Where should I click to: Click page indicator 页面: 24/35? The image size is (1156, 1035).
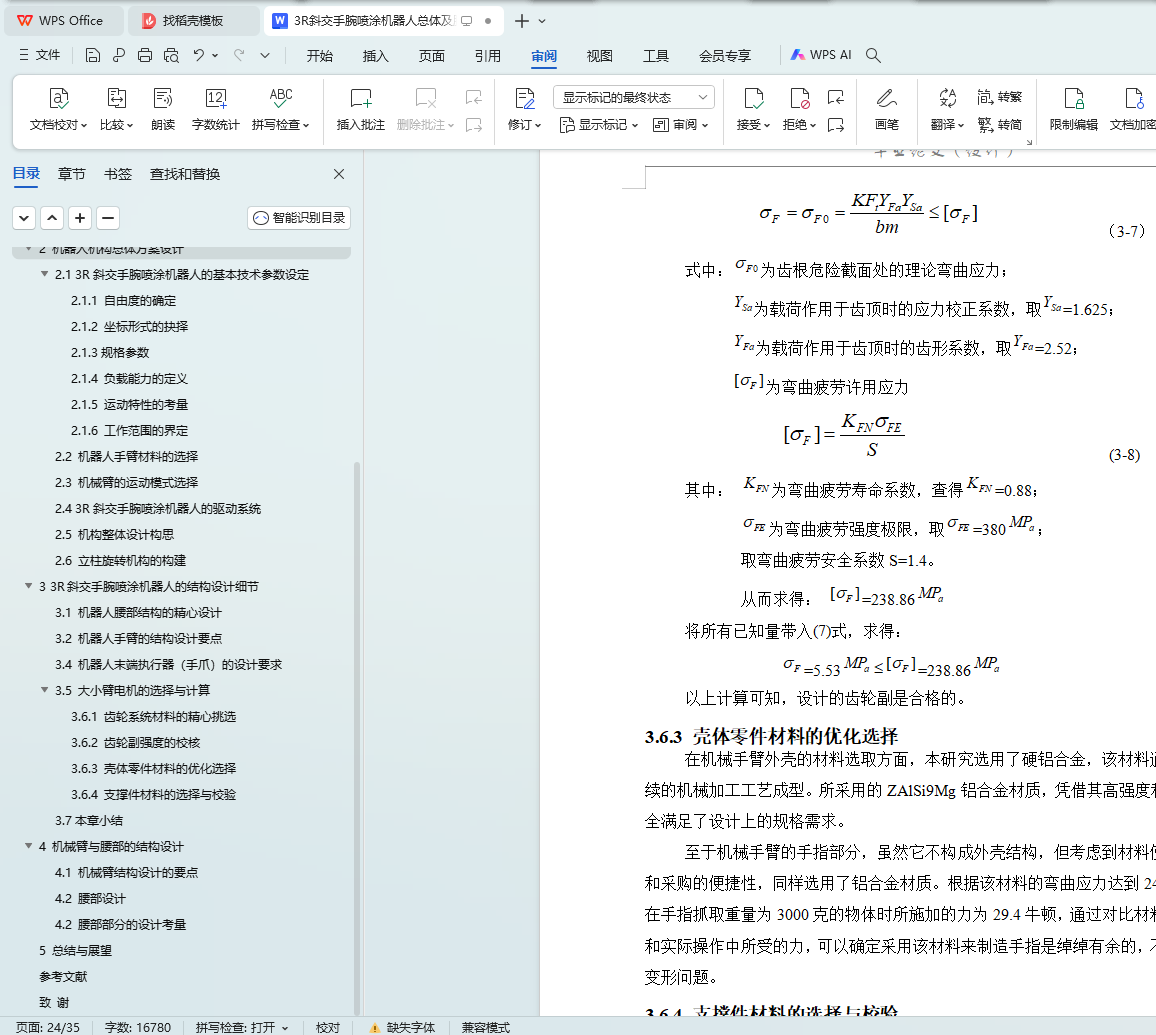[x=48, y=1027]
